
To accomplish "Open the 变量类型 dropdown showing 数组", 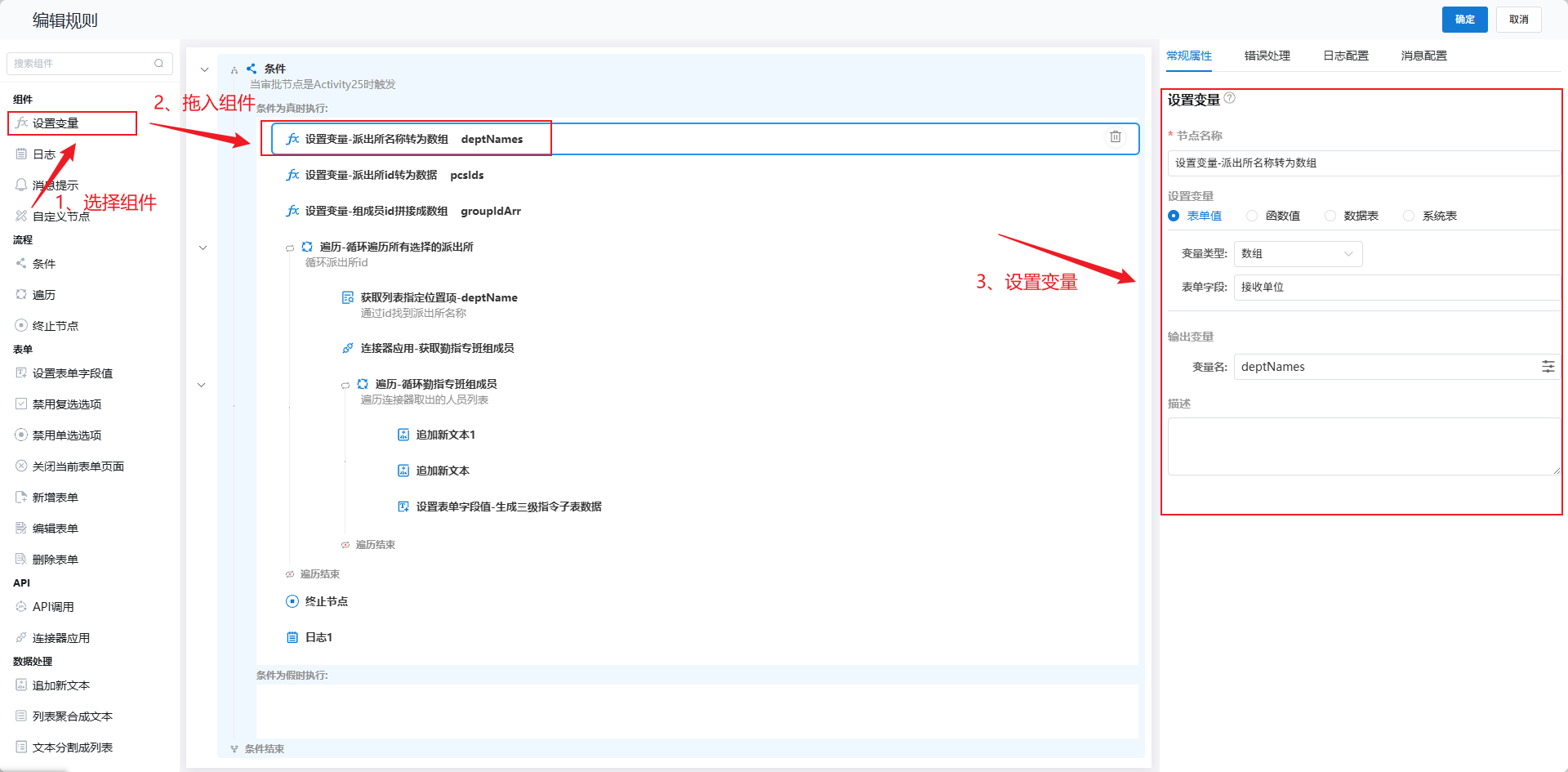I will click(x=1298, y=254).
